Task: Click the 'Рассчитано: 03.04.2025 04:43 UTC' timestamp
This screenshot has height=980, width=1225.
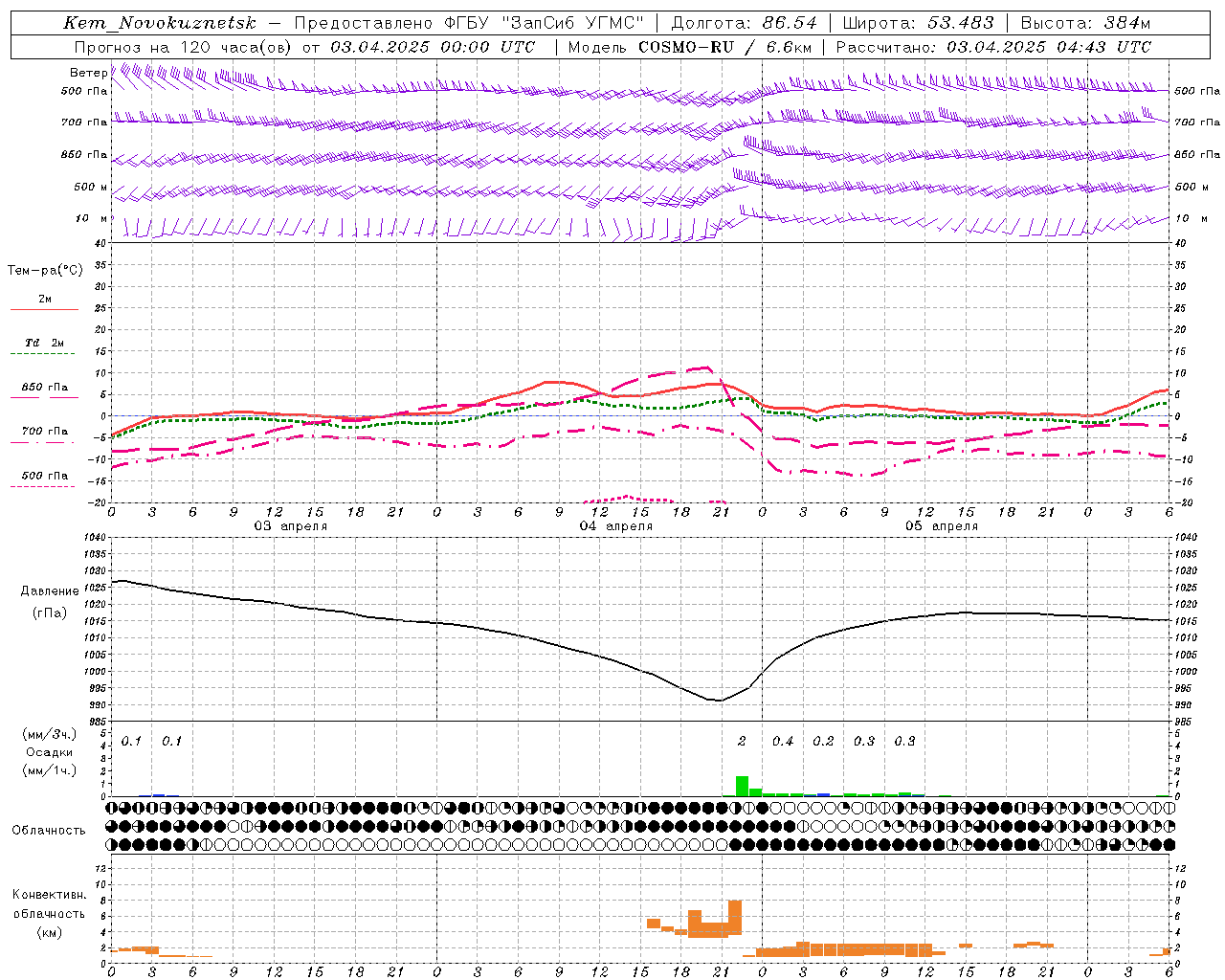Action: [x=993, y=47]
